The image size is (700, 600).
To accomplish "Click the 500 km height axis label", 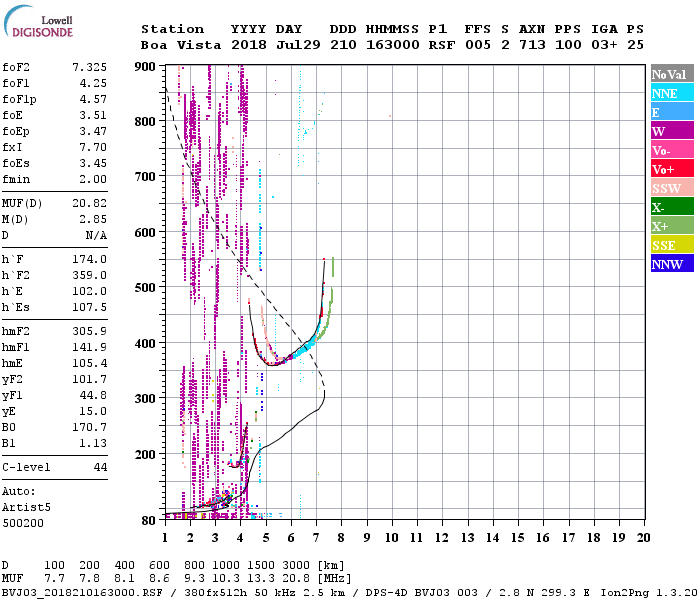I will click(x=145, y=288).
